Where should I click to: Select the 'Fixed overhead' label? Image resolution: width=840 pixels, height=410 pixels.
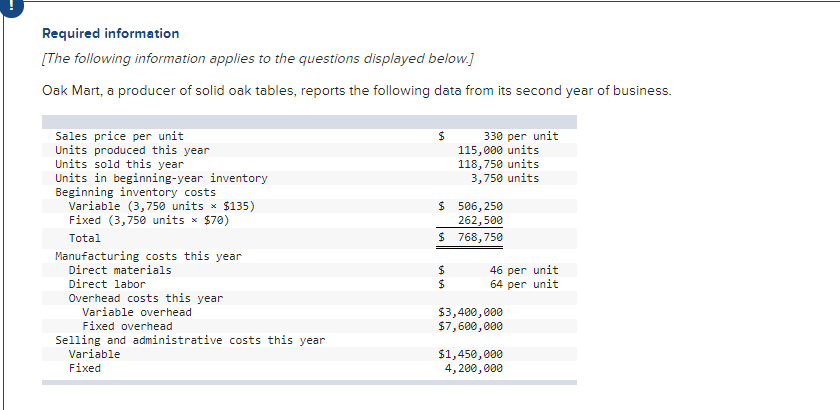(x=127, y=326)
